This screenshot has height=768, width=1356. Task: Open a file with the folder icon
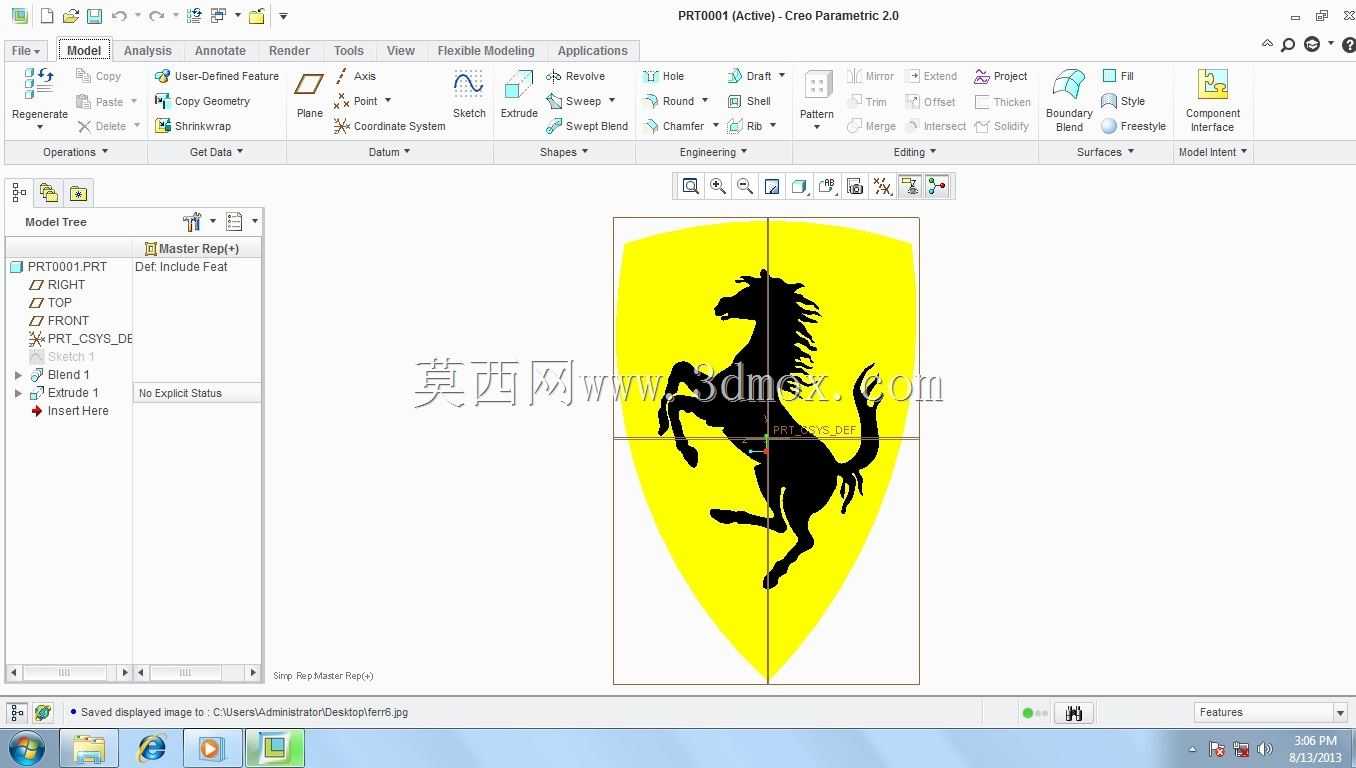[70, 16]
